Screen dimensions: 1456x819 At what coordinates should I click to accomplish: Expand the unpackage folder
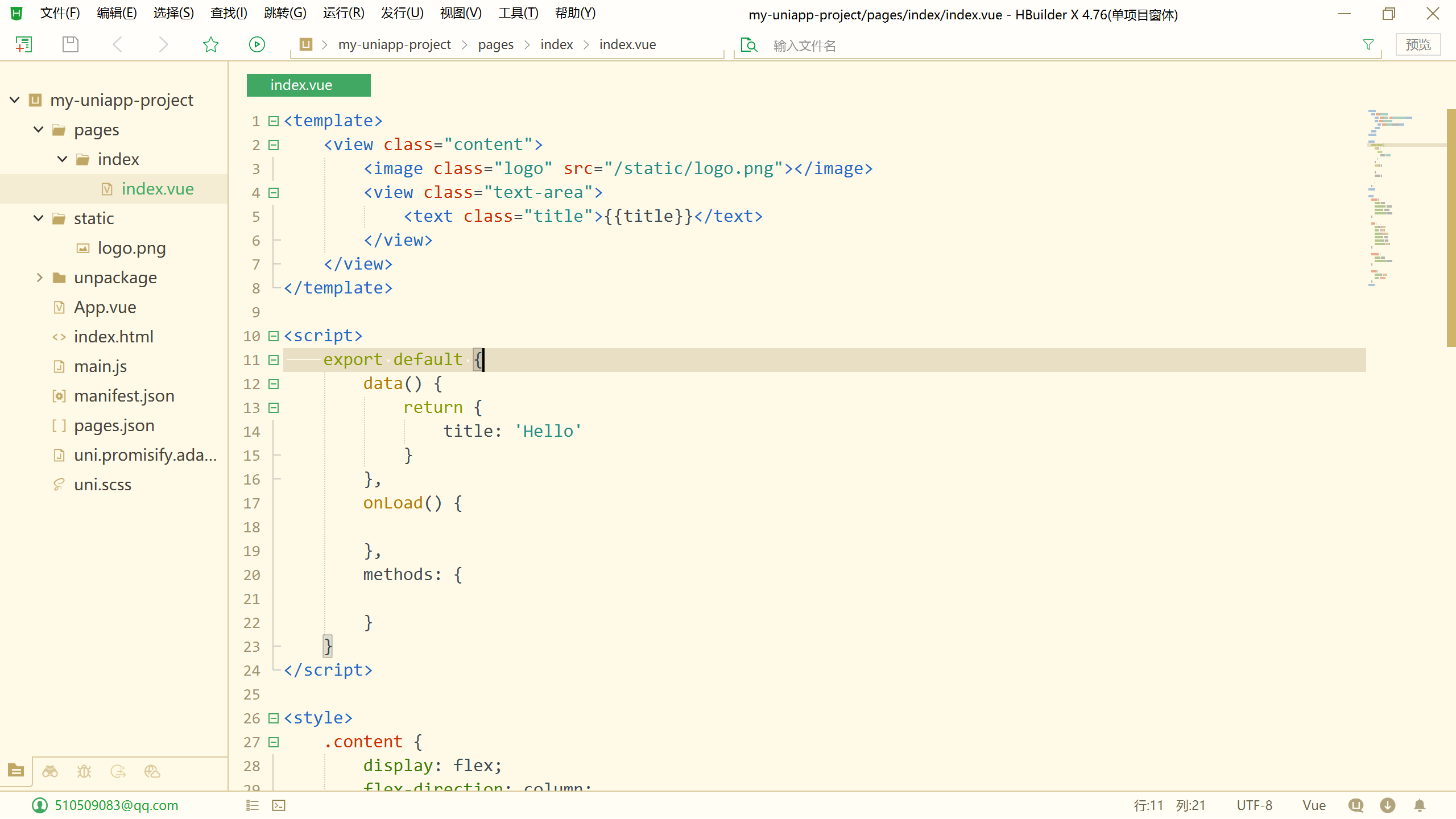pos(39,278)
